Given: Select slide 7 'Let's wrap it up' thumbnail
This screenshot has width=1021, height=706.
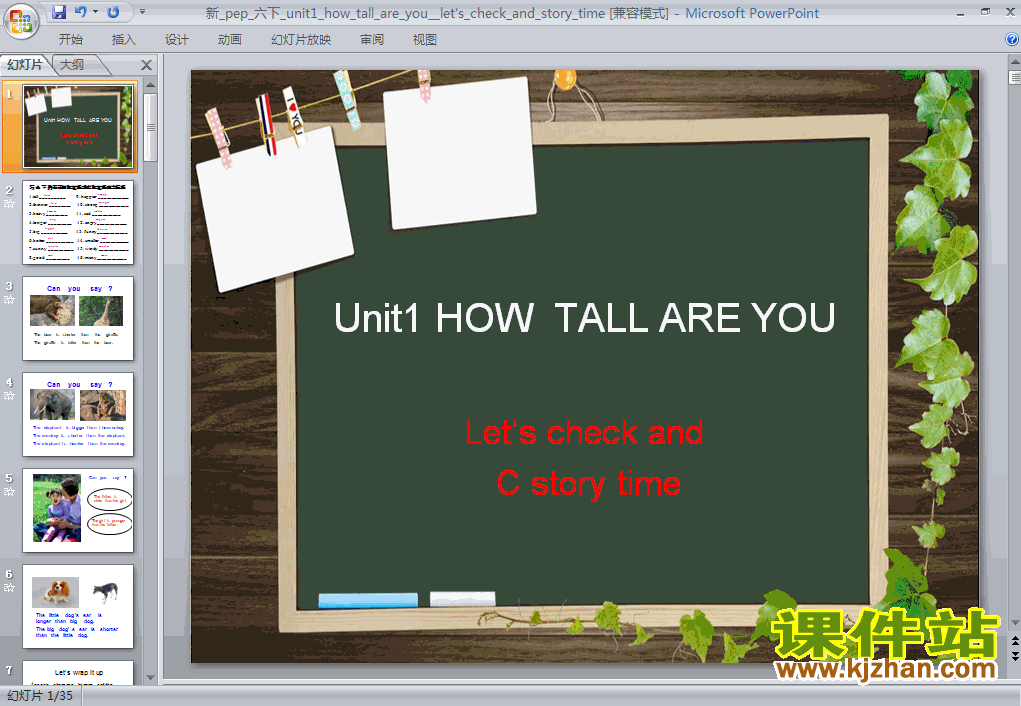Looking at the screenshot, I should coord(78,673).
